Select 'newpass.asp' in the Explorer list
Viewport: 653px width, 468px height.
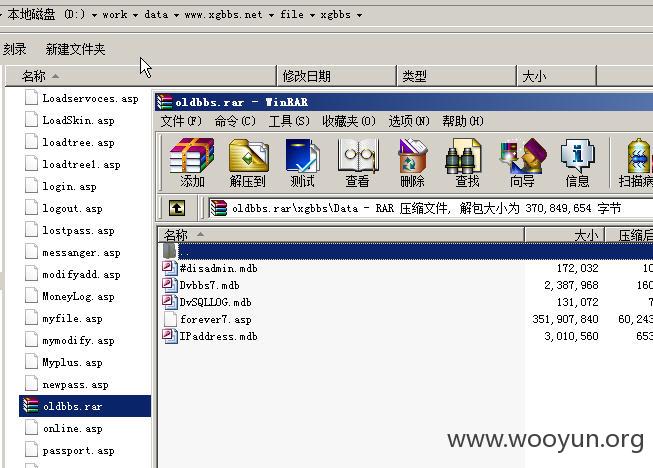[x=75, y=384]
